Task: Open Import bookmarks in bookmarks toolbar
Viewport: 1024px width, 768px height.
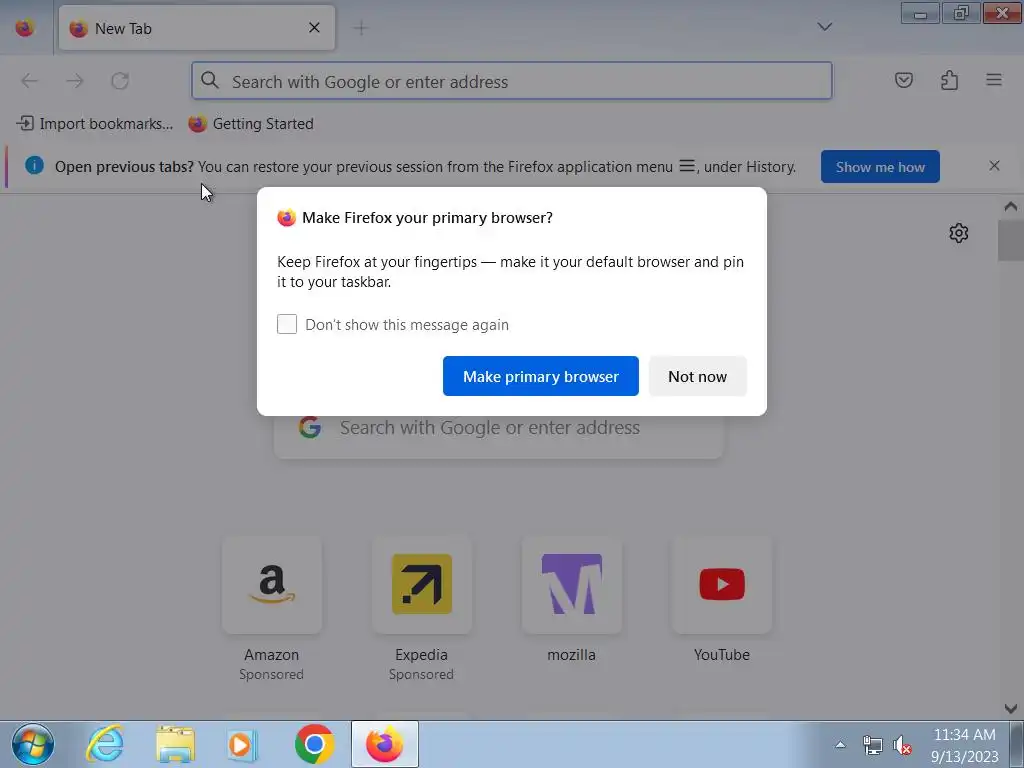Action: tap(95, 123)
